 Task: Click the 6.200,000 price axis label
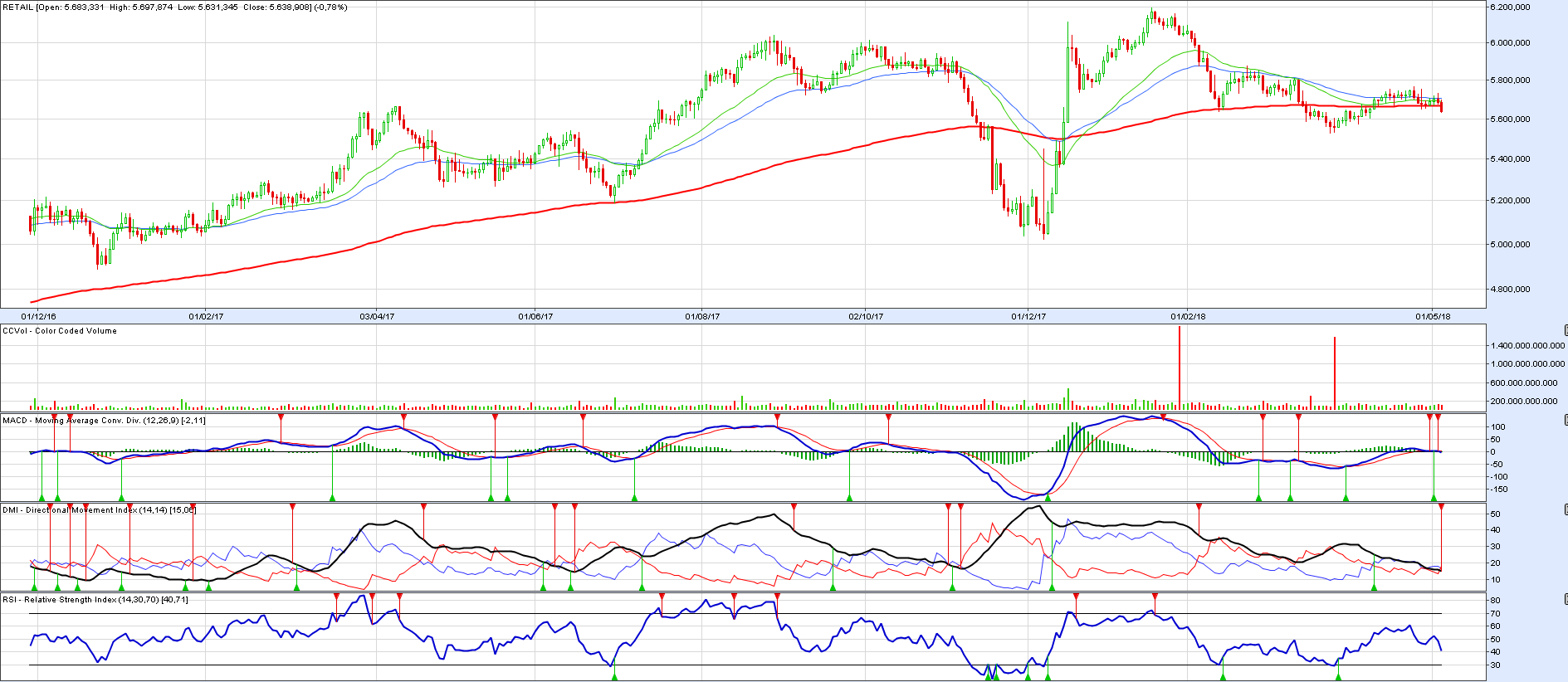[1511, 7]
